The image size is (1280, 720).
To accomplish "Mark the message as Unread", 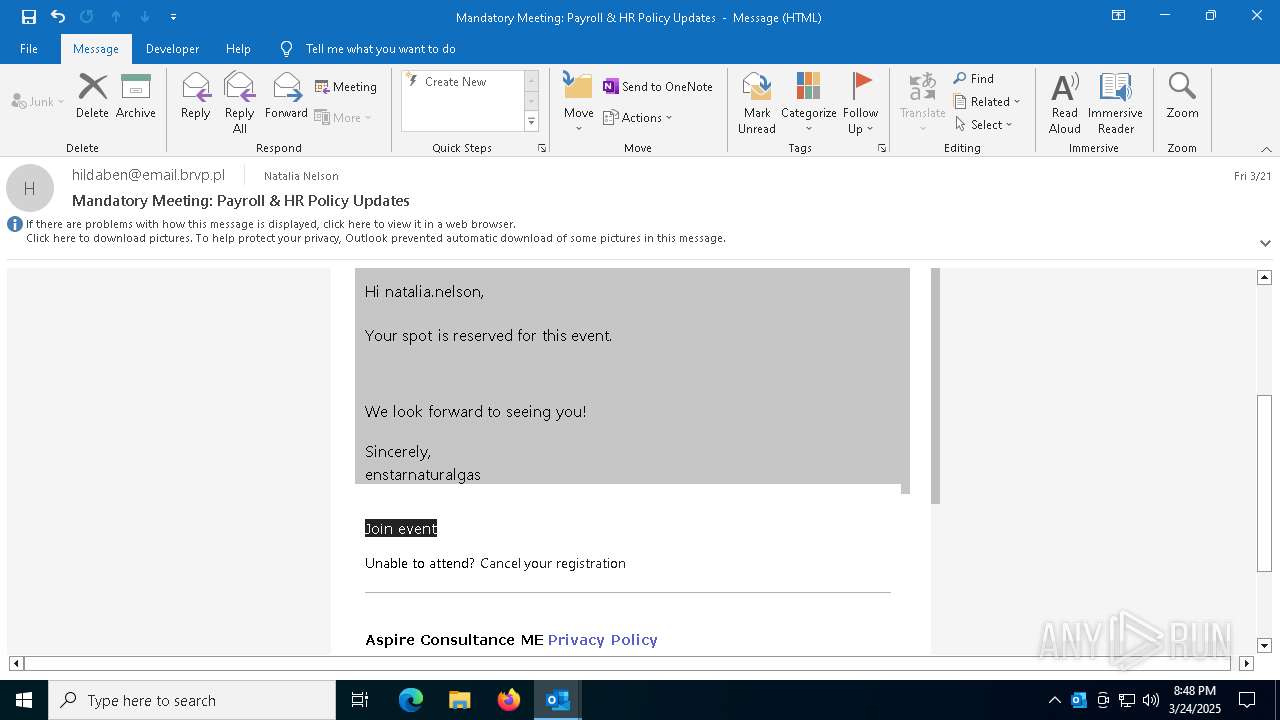I will [757, 103].
